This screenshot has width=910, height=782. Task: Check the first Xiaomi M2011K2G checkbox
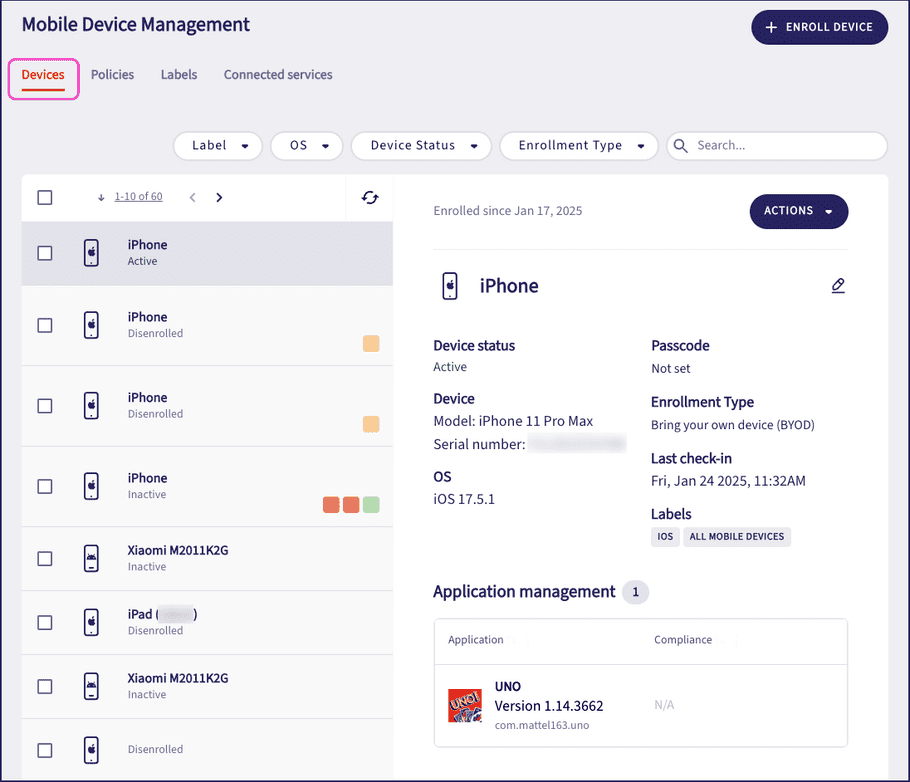tap(45, 558)
